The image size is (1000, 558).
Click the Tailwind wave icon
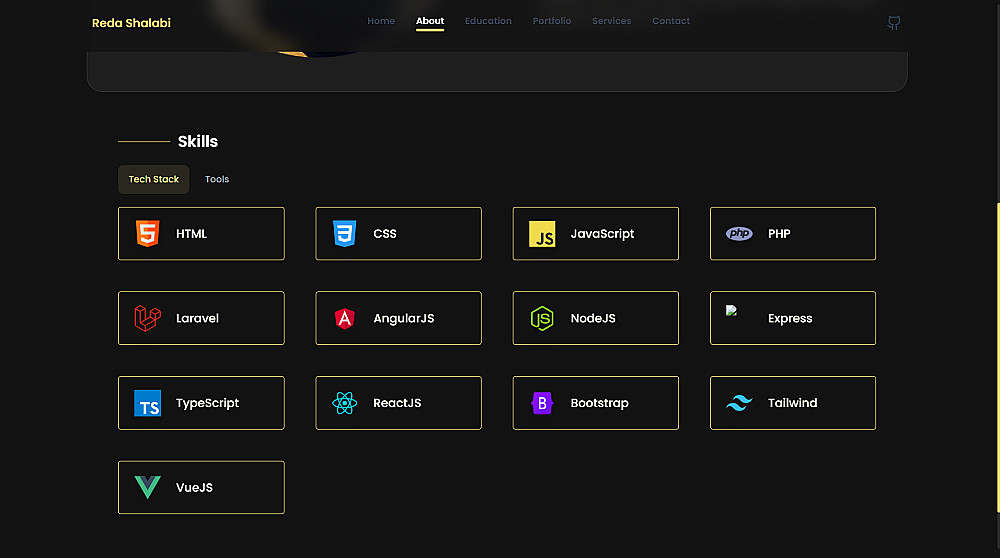(x=739, y=403)
